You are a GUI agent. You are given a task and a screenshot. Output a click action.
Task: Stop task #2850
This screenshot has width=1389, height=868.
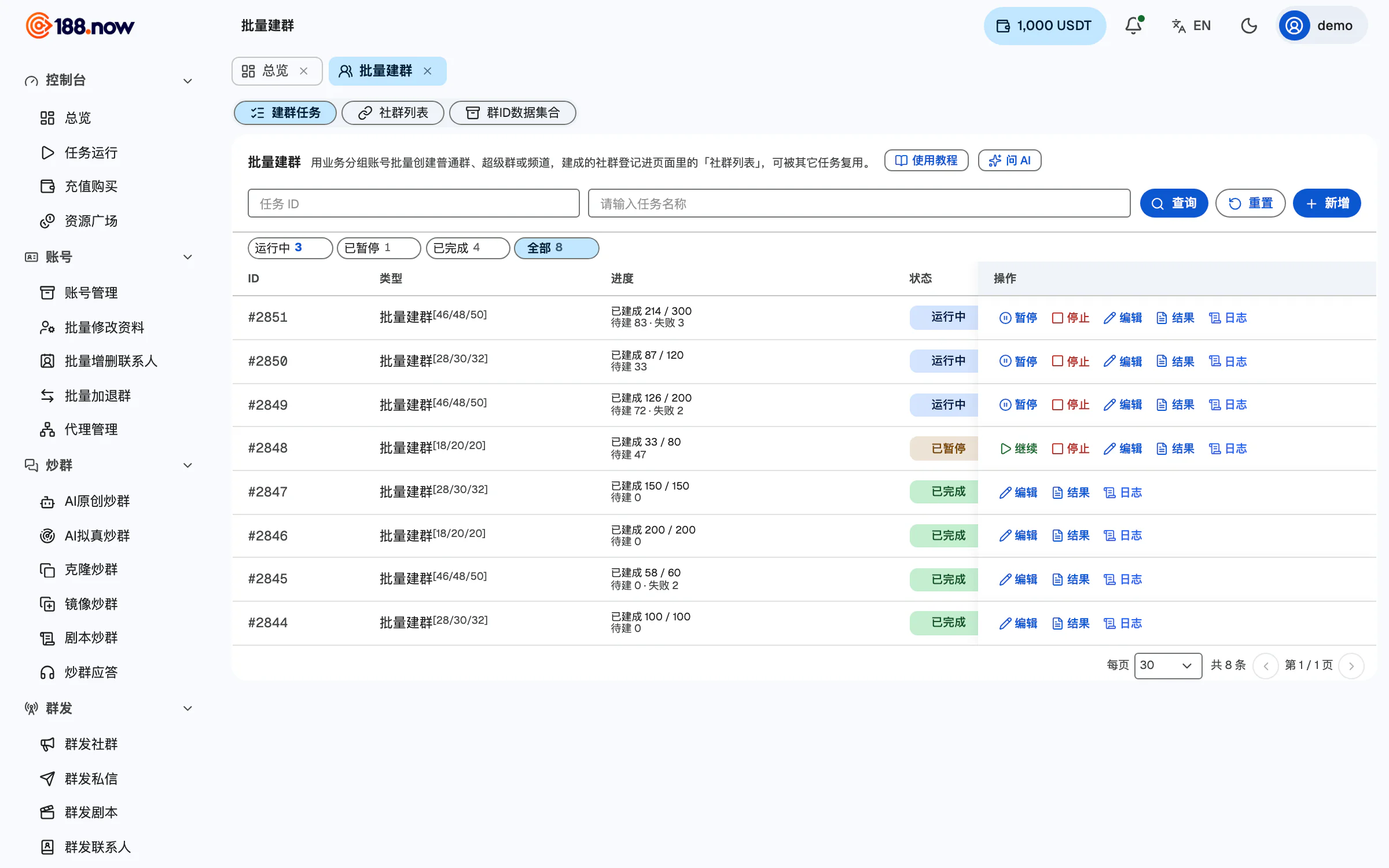pos(1070,361)
